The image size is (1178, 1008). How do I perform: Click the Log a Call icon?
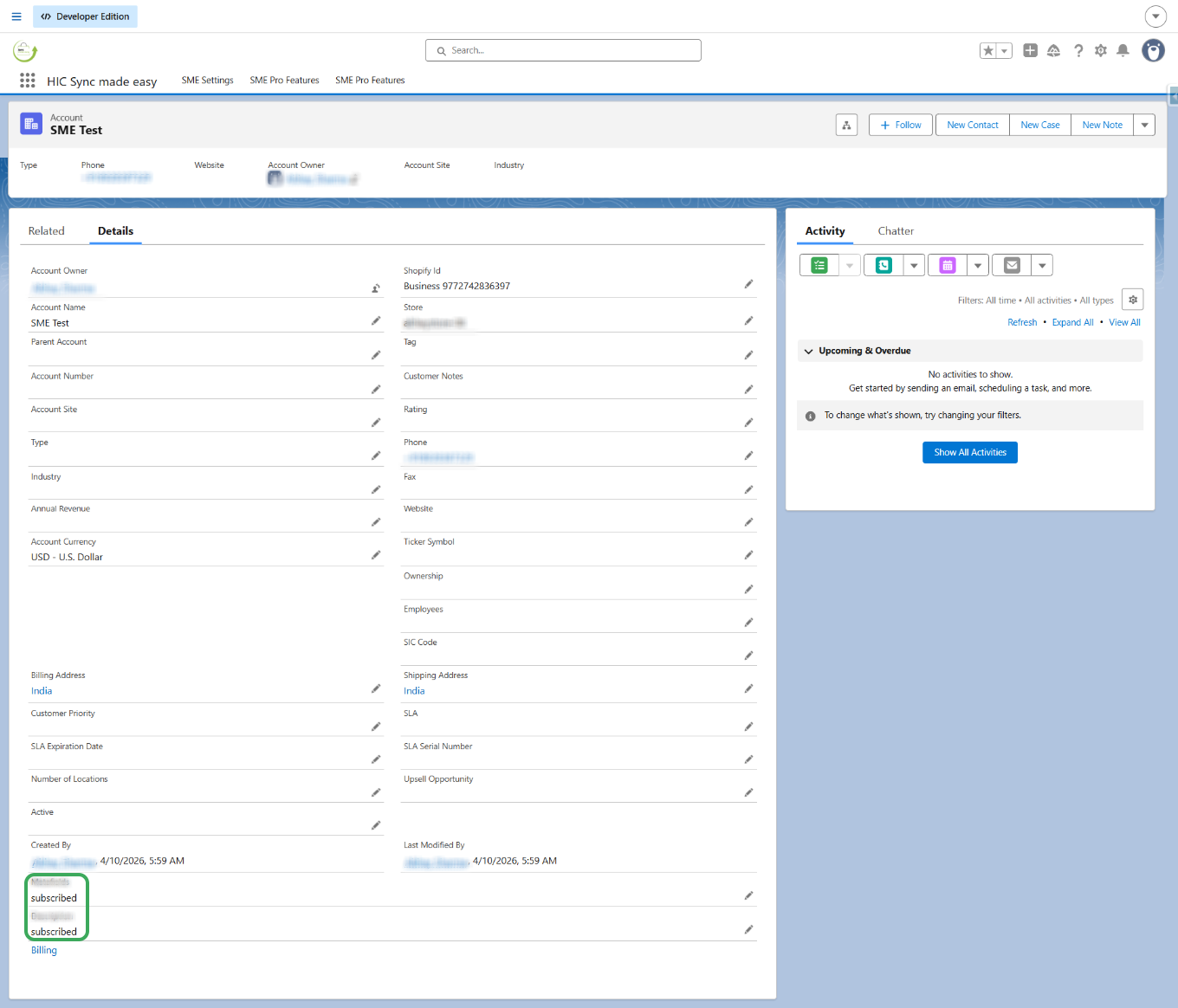click(883, 266)
